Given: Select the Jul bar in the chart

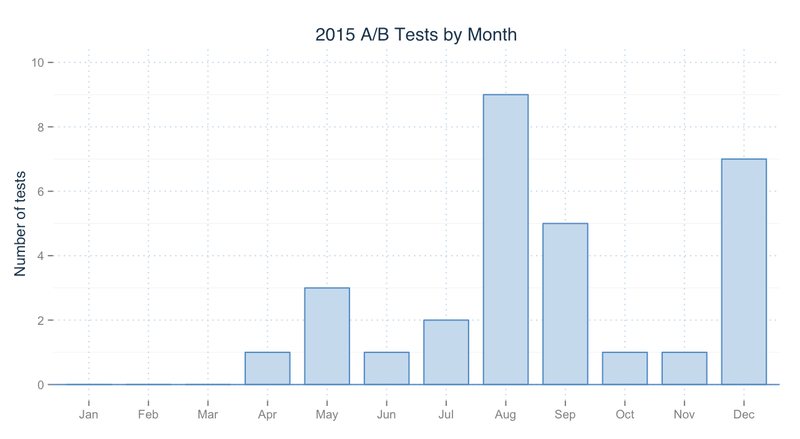Looking at the screenshot, I should [446, 352].
